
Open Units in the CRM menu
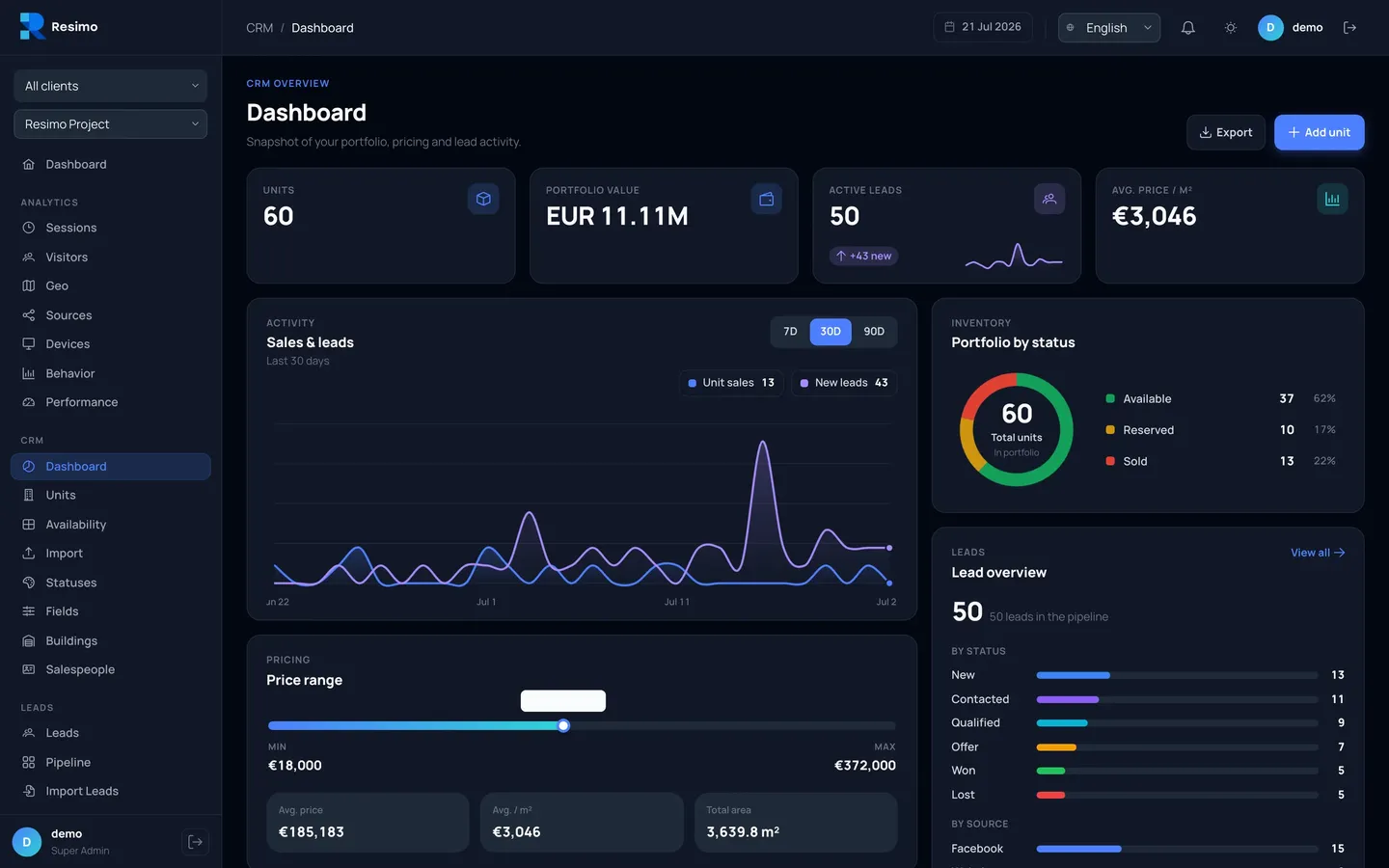[x=110, y=496]
